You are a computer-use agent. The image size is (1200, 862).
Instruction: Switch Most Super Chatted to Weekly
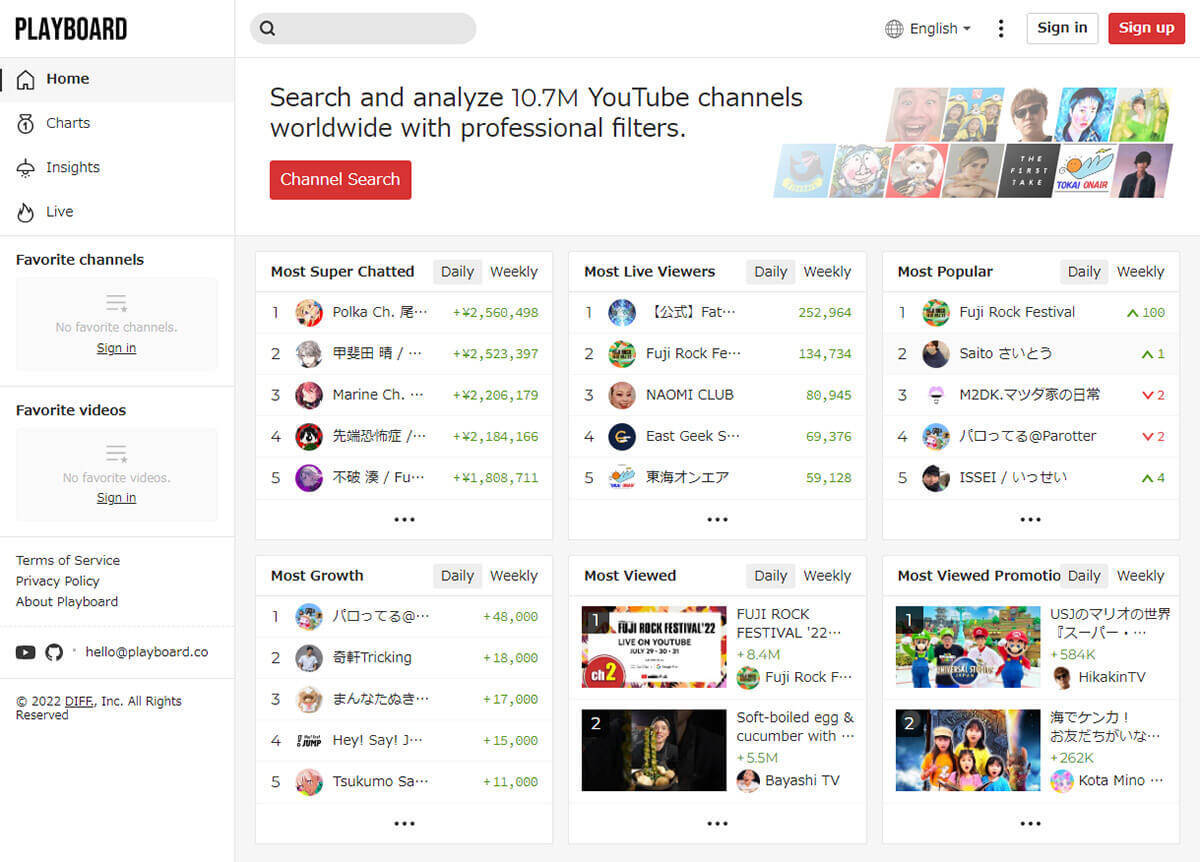514,272
